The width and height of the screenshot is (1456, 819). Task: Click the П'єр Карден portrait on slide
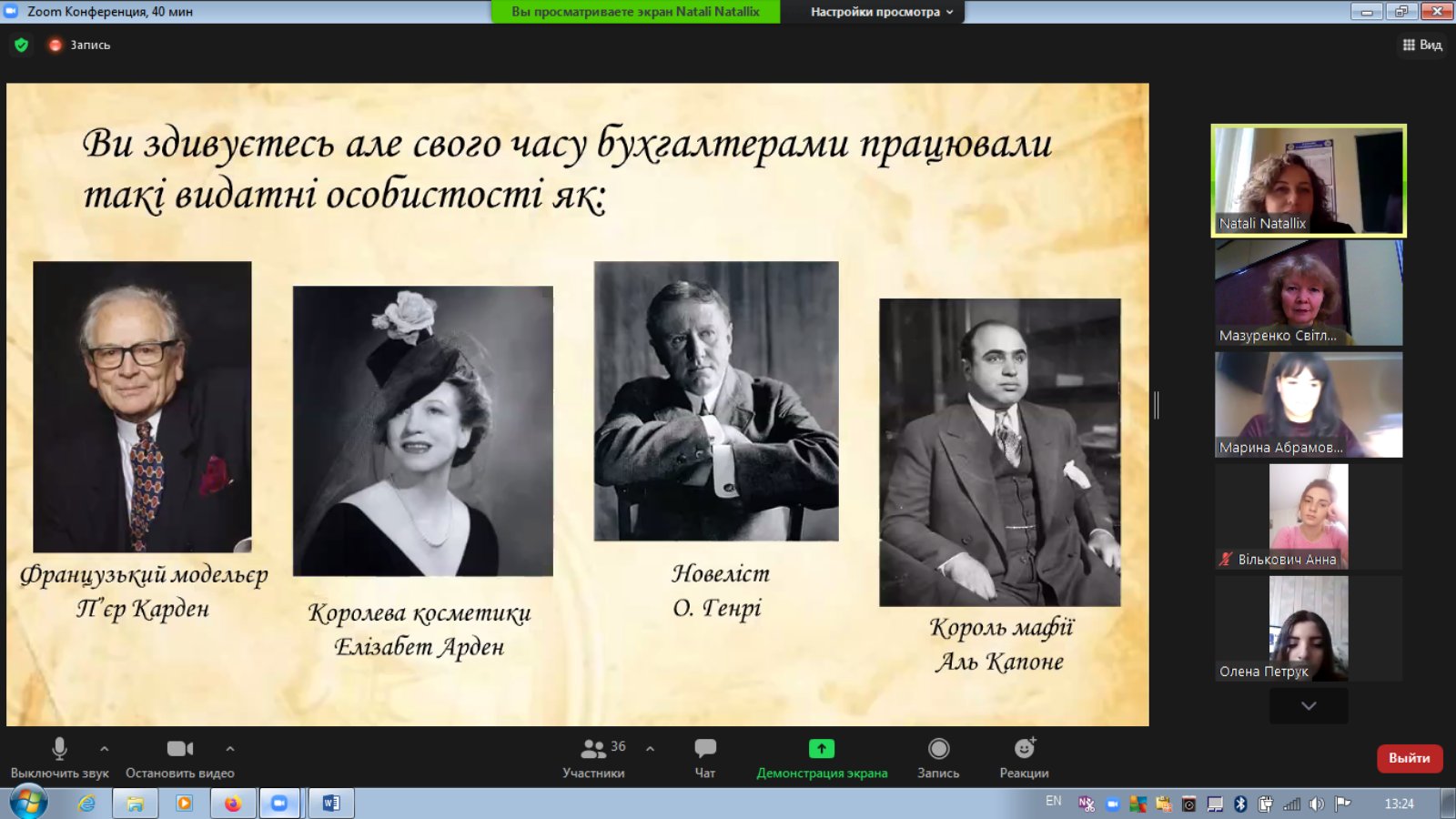[142, 407]
